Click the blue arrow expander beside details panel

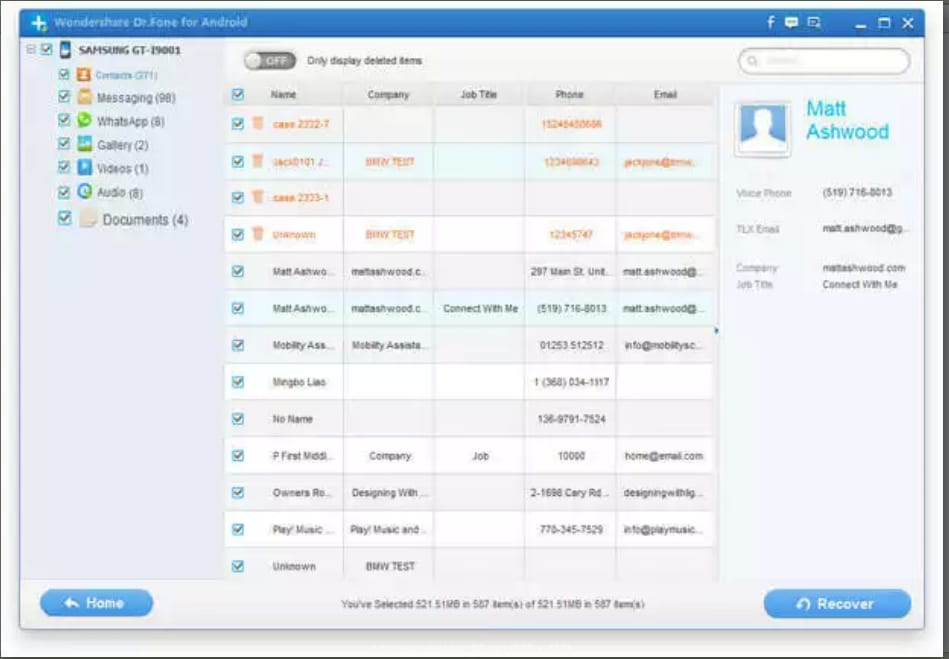(x=717, y=331)
